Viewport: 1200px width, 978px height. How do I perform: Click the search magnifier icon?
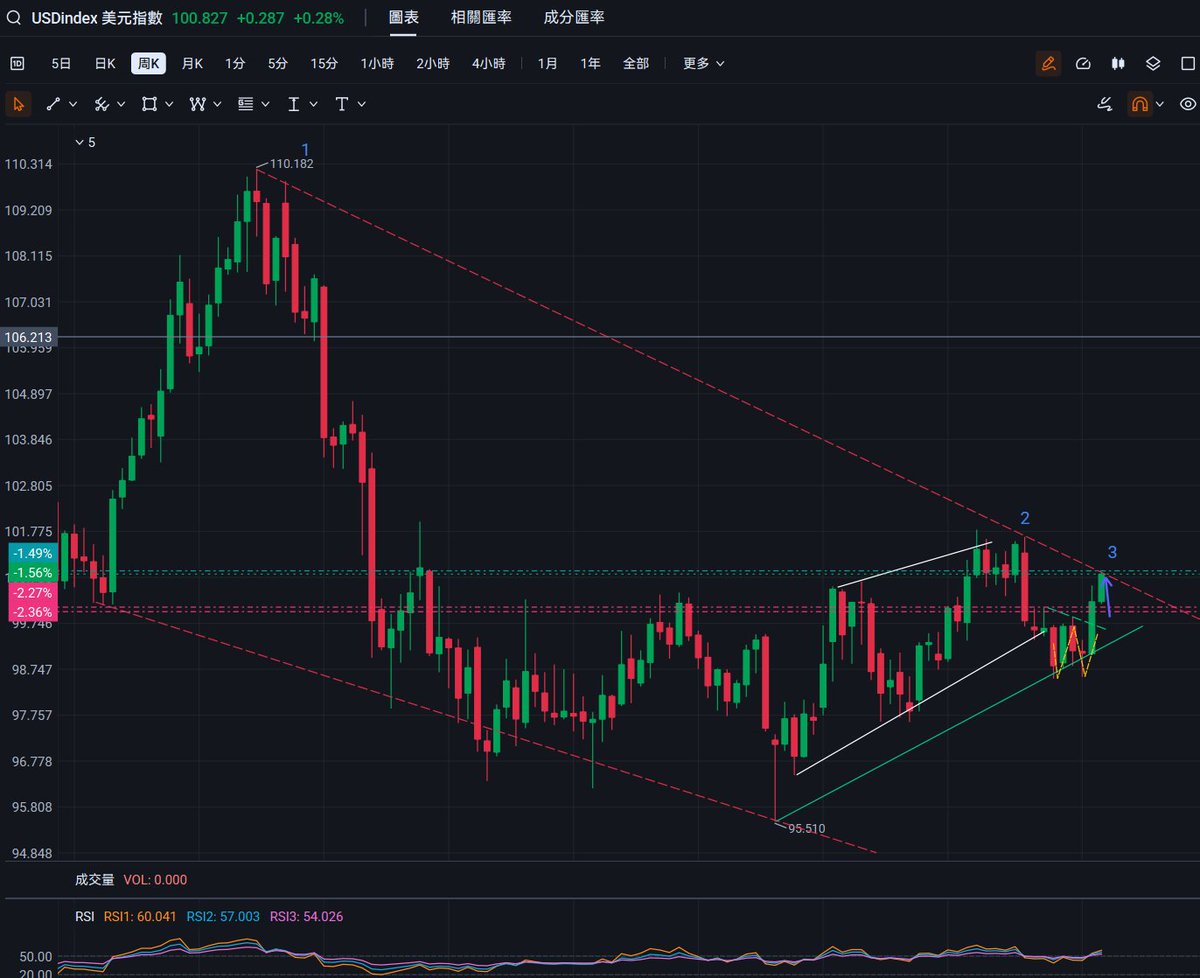tap(15, 18)
